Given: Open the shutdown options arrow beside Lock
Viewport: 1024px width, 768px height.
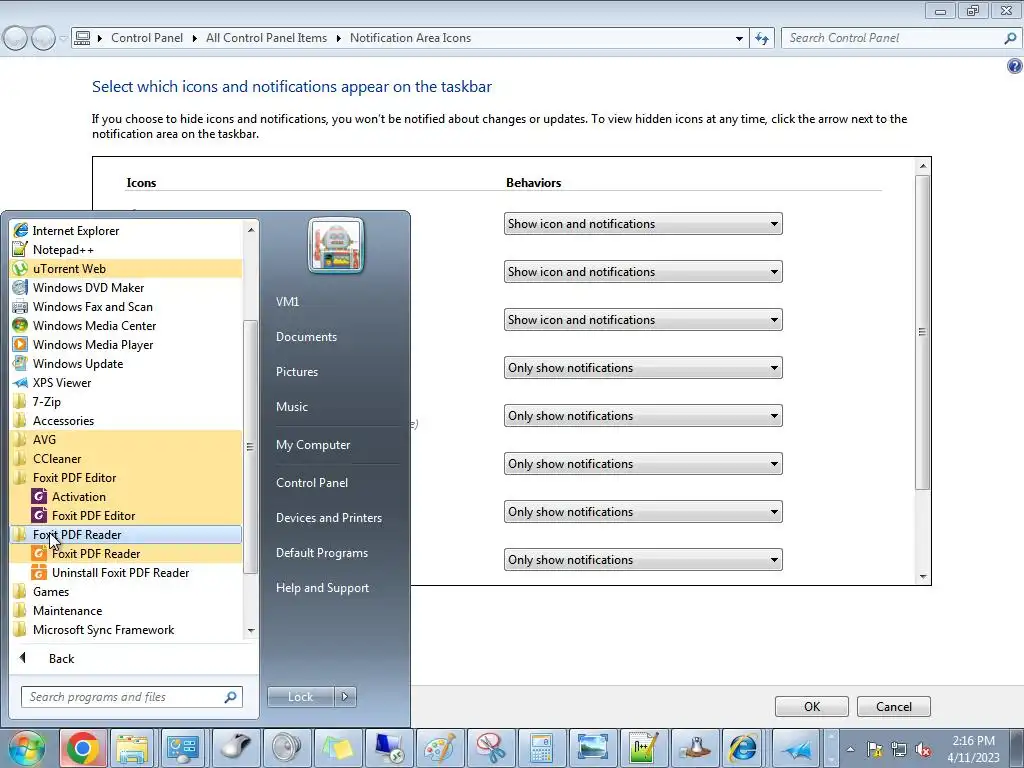Looking at the screenshot, I should [345, 697].
